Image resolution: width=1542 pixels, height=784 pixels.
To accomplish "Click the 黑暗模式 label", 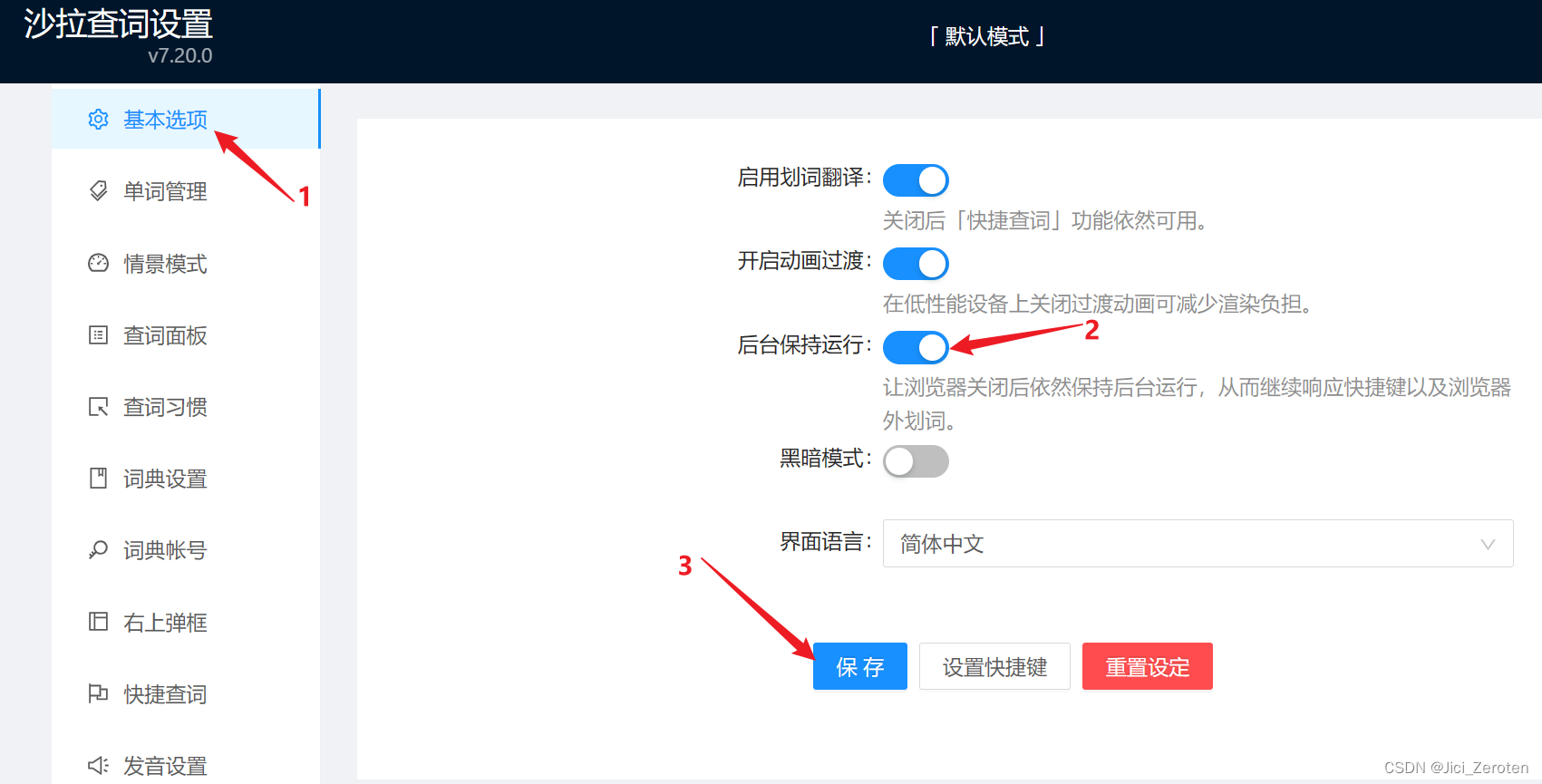I will tap(825, 459).
